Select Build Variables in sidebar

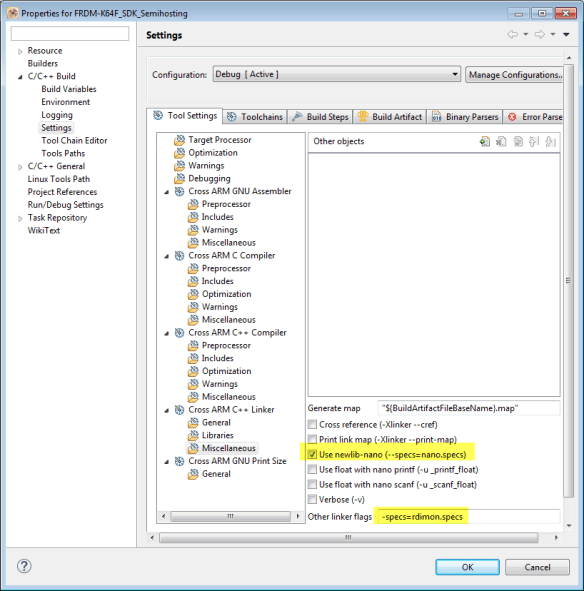tap(69, 89)
